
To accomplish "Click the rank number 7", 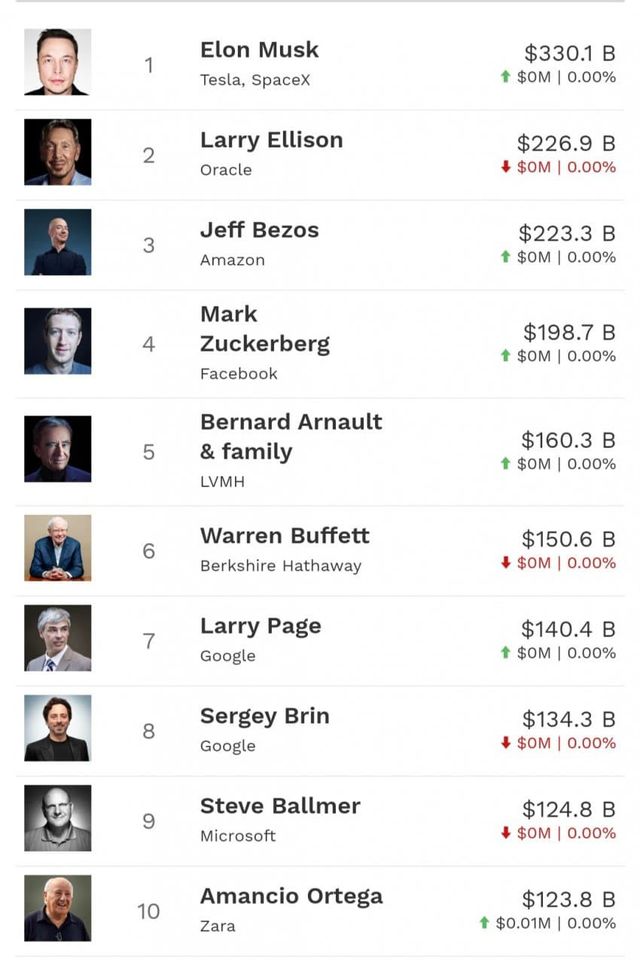I will pos(149,641).
